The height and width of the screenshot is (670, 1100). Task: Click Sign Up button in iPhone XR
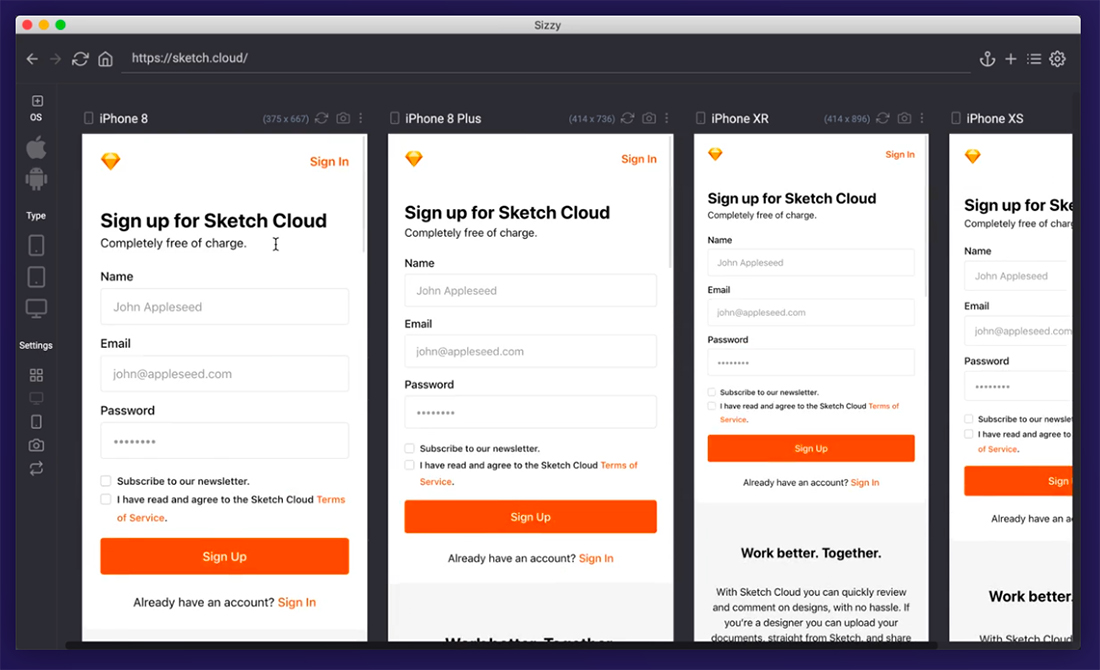[811, 448]
